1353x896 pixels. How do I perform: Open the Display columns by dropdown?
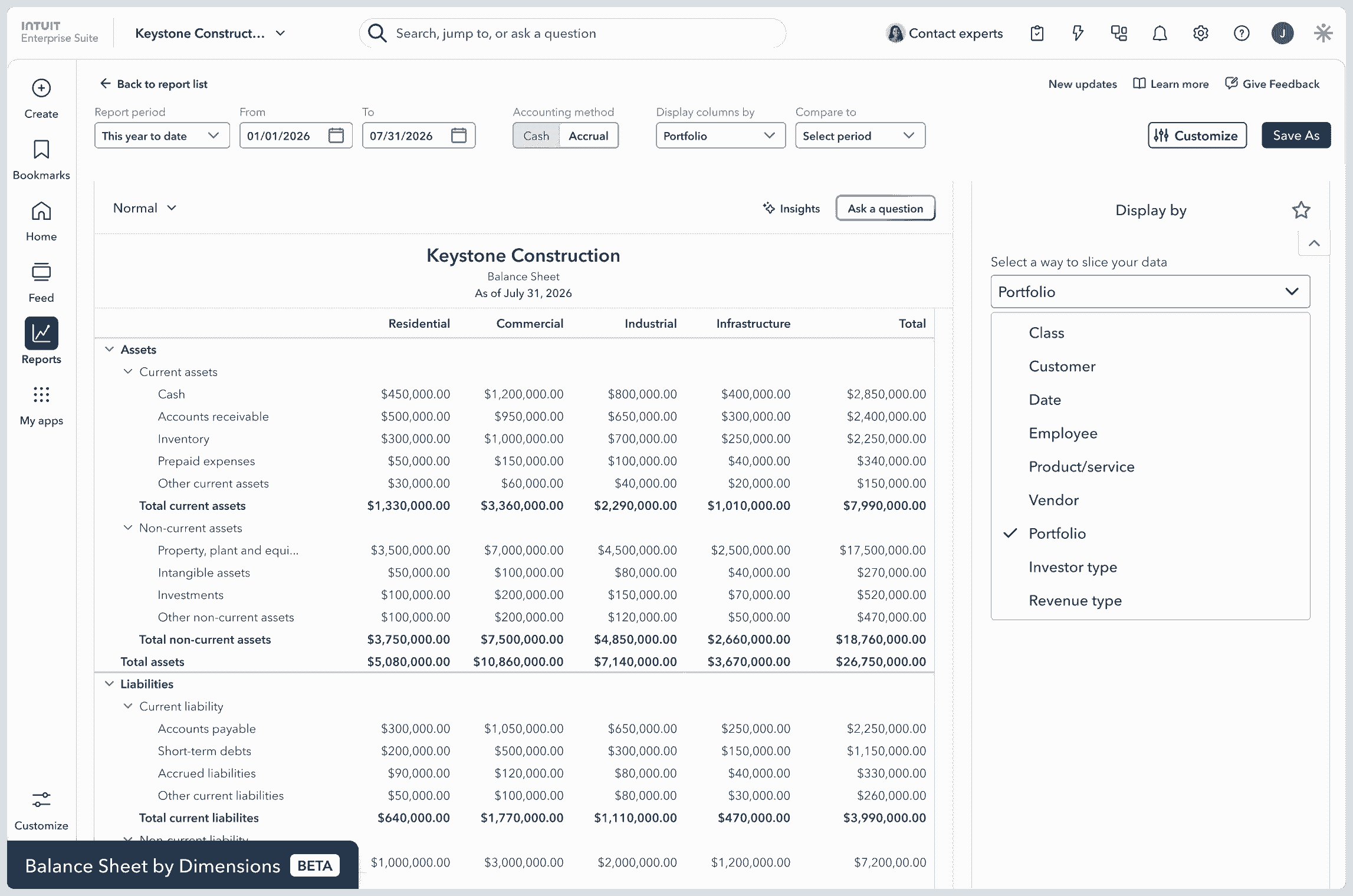(721, 136)
